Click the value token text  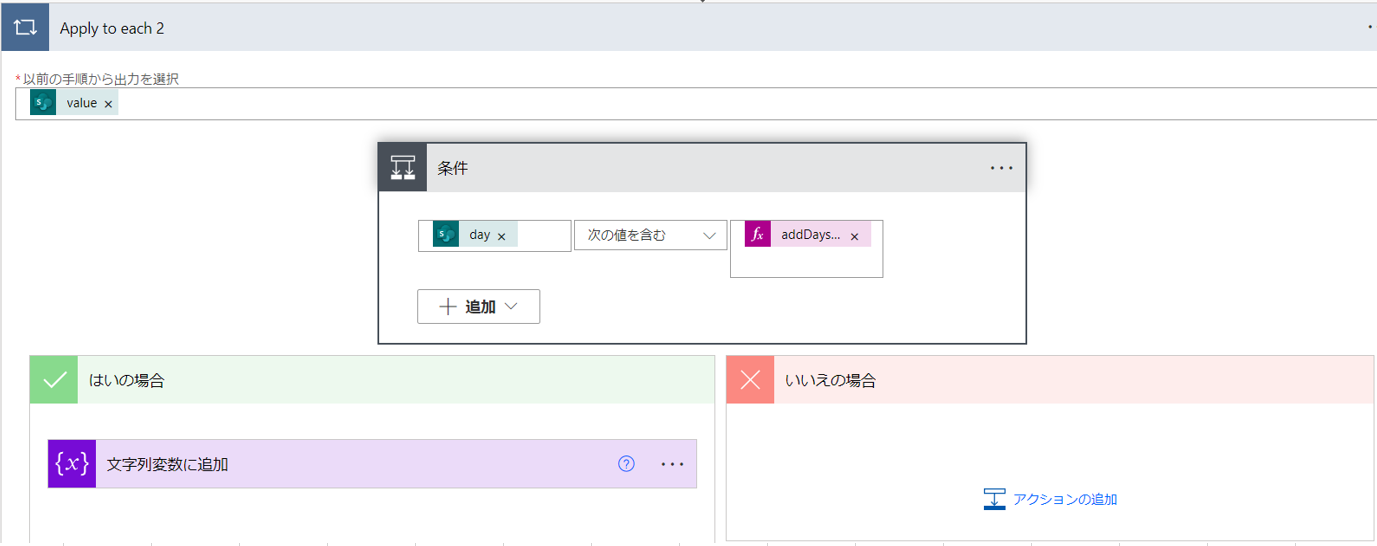click(82, 103)
